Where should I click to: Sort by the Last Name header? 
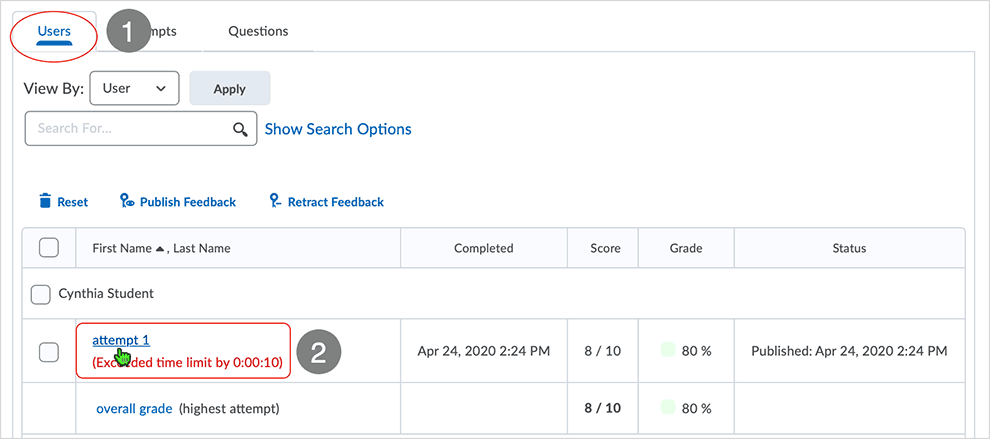pyautogui.click(x=201, y=248)
